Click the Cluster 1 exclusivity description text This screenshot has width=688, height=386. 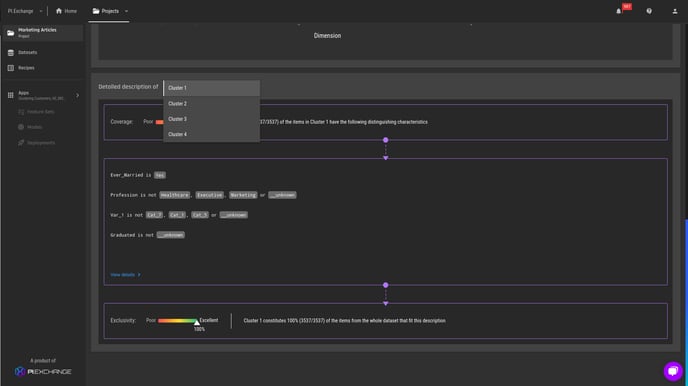[344, 321]
